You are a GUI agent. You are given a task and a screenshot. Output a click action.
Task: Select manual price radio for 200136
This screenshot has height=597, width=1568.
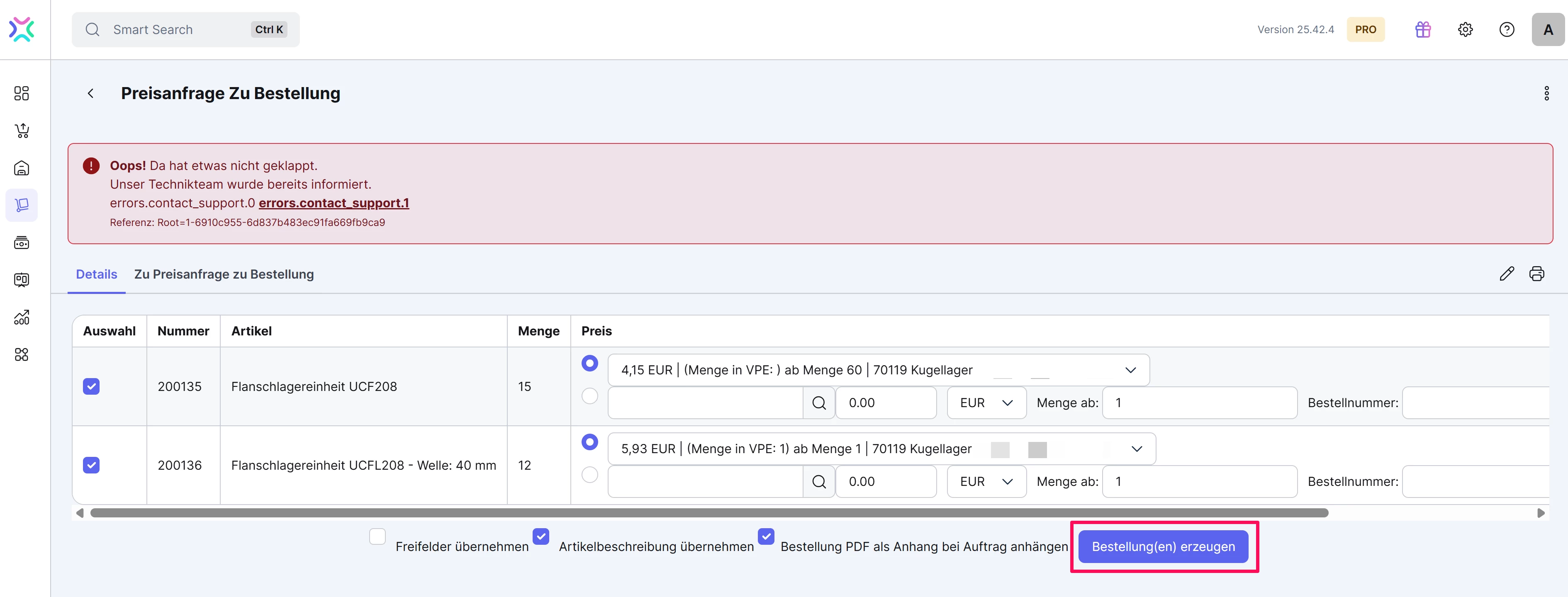coord(589,475)
